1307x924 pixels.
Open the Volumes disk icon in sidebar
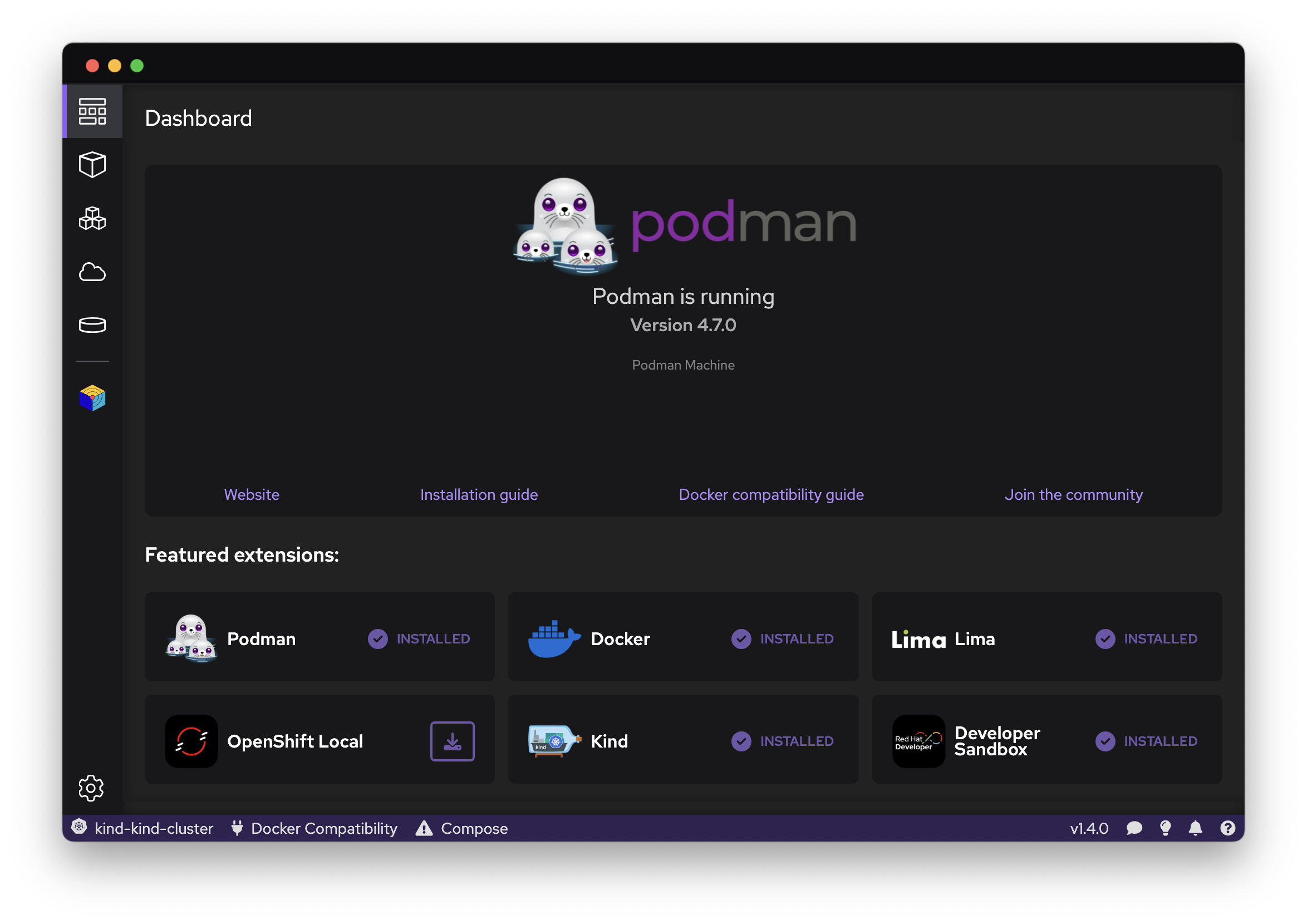pos(92,325)
